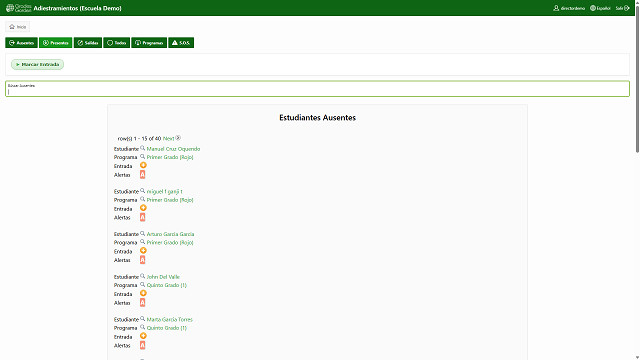Open the S.O.S. alert tab

coord(181,43)
